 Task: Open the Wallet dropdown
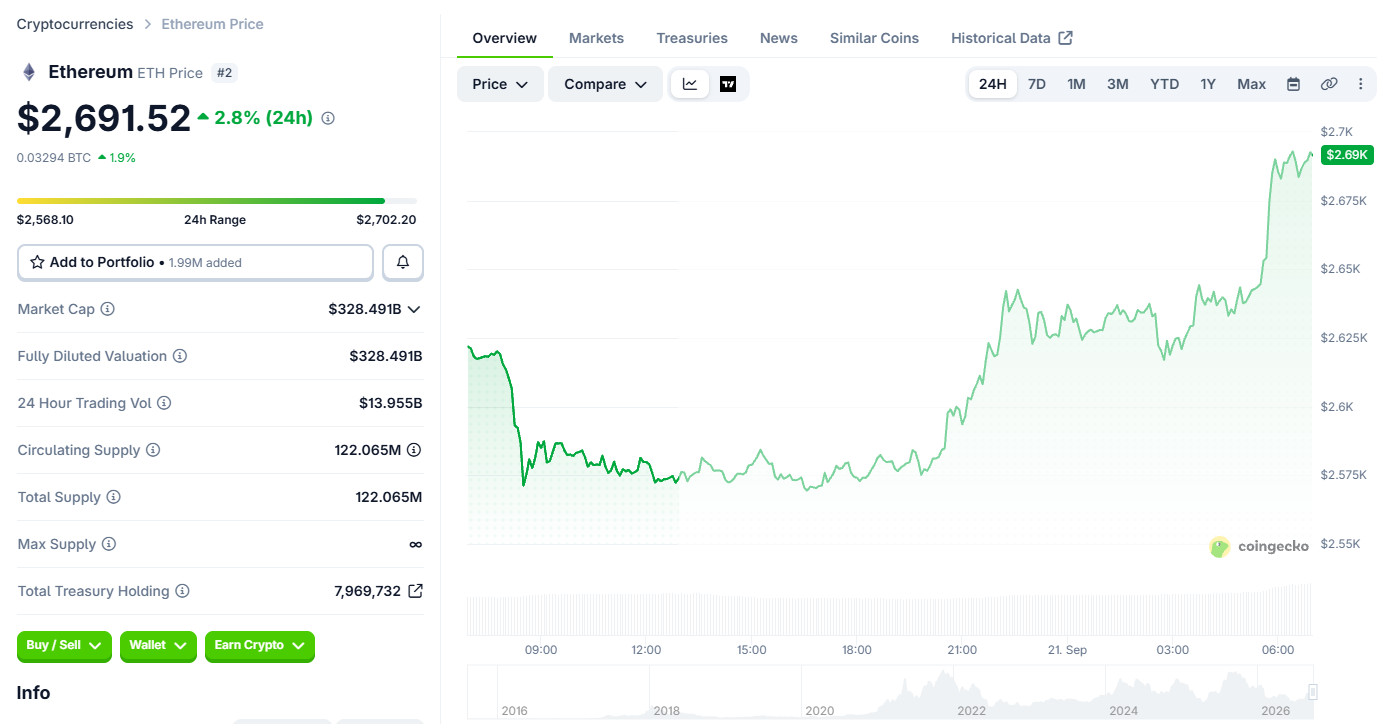coord(158,646)
